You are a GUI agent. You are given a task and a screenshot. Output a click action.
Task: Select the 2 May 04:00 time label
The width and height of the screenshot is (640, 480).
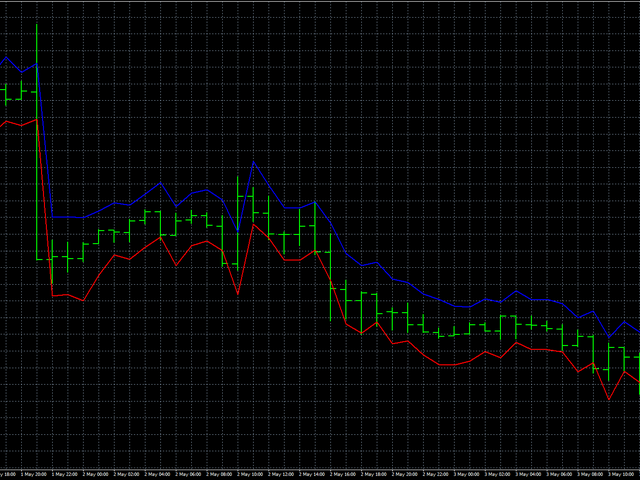pyautogui.click(x=160, y=473)
